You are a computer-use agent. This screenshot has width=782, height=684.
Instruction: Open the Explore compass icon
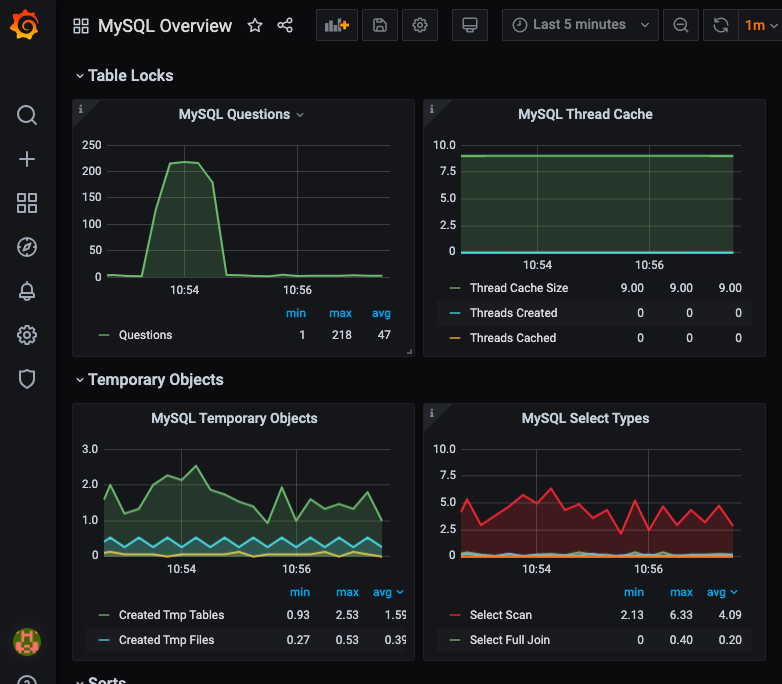(x=27, y=247)
